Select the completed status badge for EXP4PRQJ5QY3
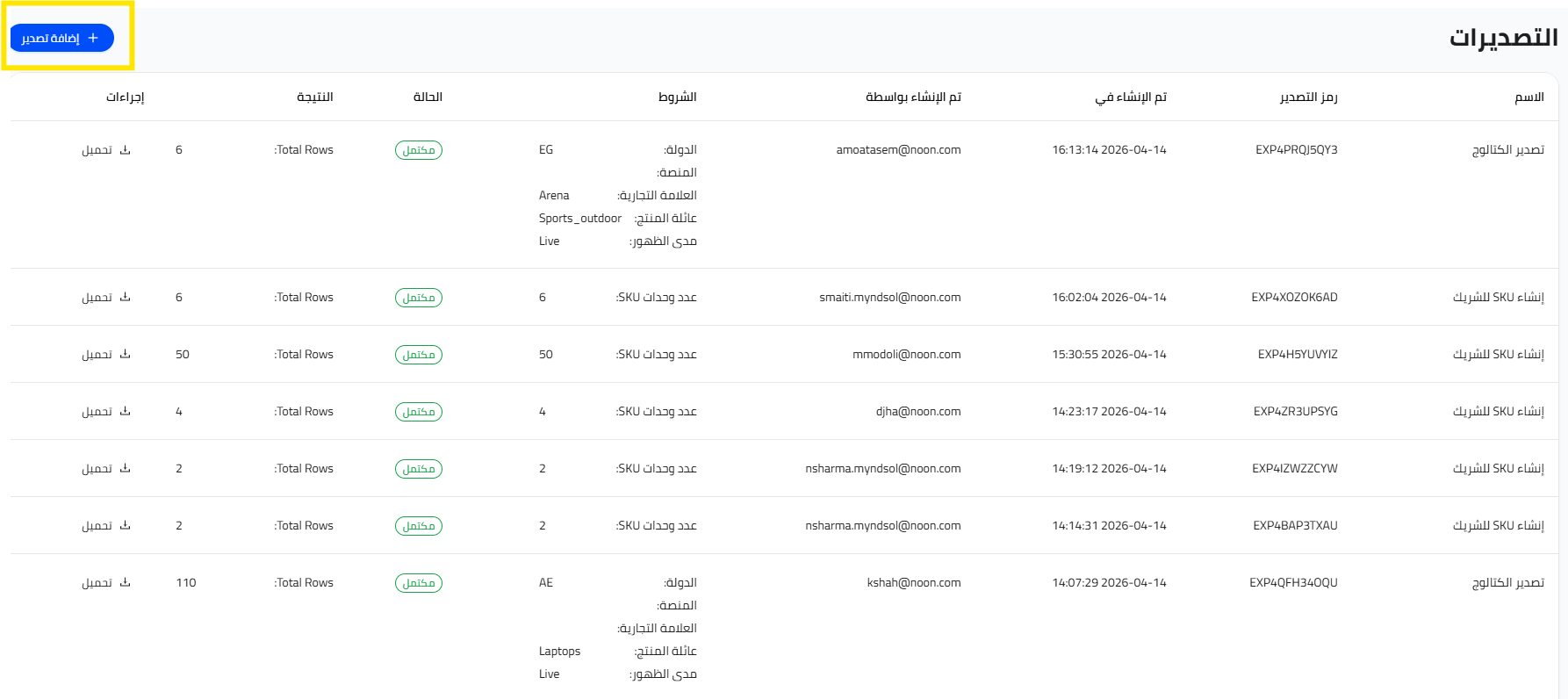1568x699 pixels. click(419, 150)
